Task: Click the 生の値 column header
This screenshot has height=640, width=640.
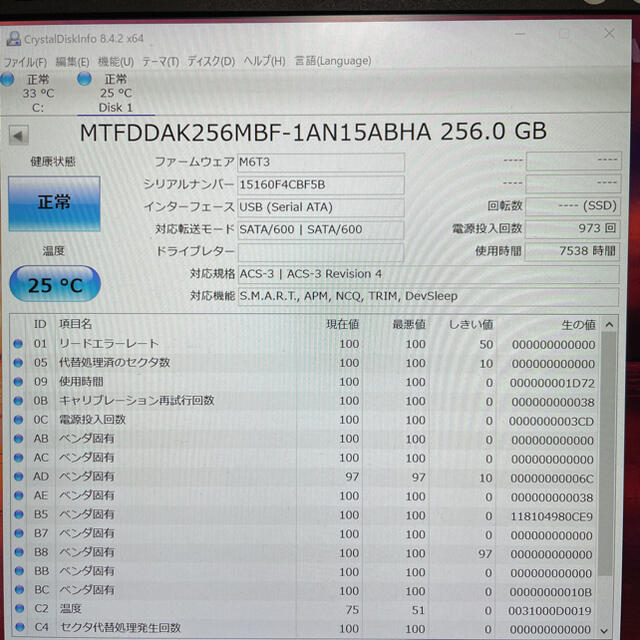Action: [578, 325]
